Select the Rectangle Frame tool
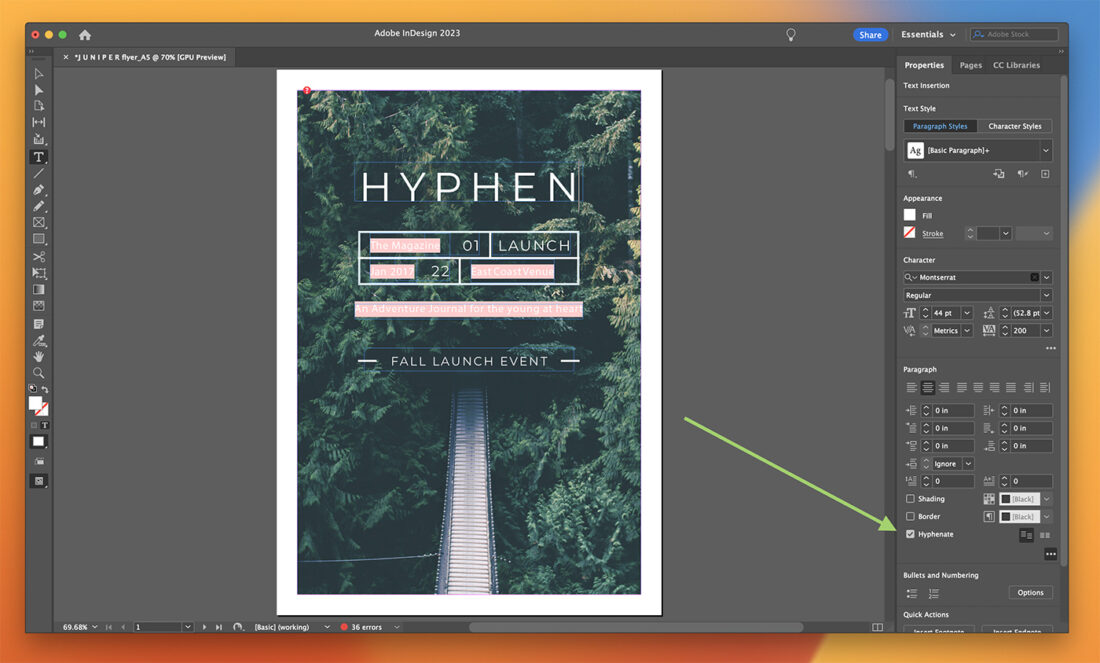This screenshot has height=663, width=1100. [x=39, y=223]
